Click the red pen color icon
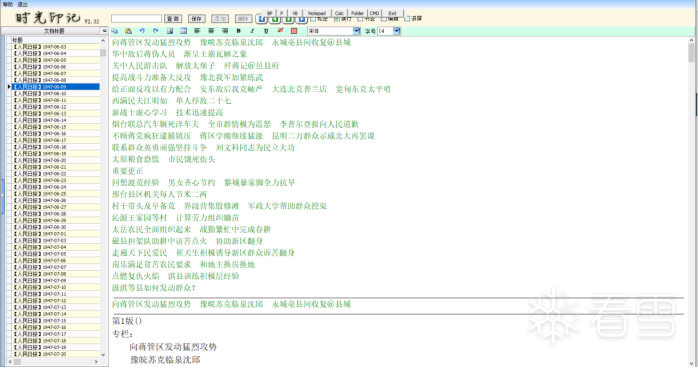Image resolution: width=698 pixels, height=368 pixels. 280,31
